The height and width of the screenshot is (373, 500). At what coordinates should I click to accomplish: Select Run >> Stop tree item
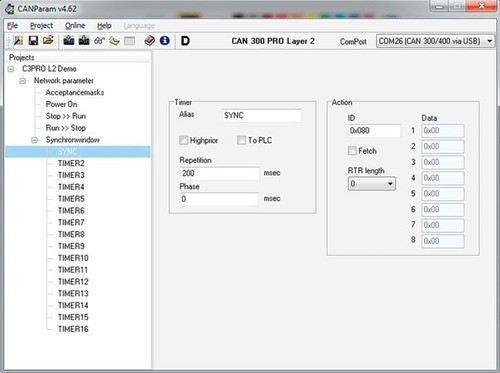tap(66, 128)
